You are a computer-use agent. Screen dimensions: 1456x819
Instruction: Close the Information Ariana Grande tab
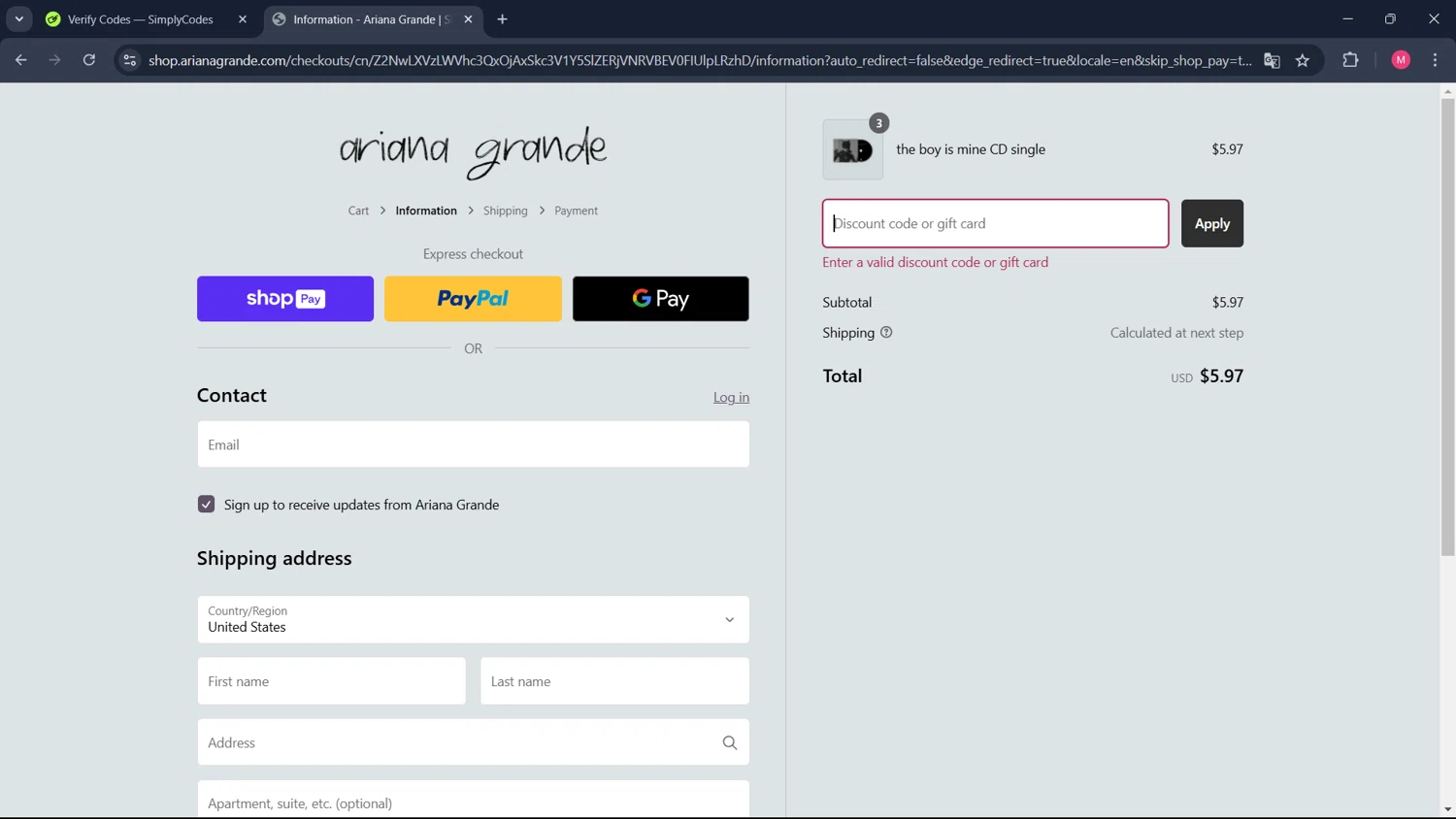[x=468, y=19]
